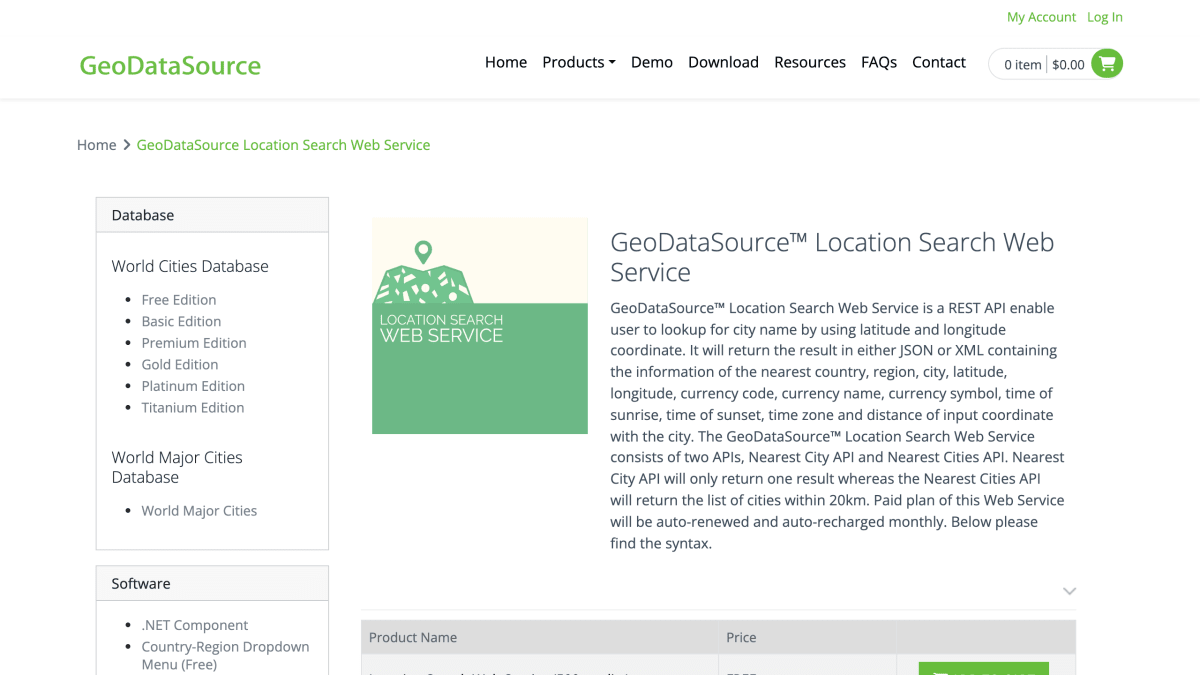Open the World Major Cities link
Screen dimensions: 1200x675
(199, 510)
